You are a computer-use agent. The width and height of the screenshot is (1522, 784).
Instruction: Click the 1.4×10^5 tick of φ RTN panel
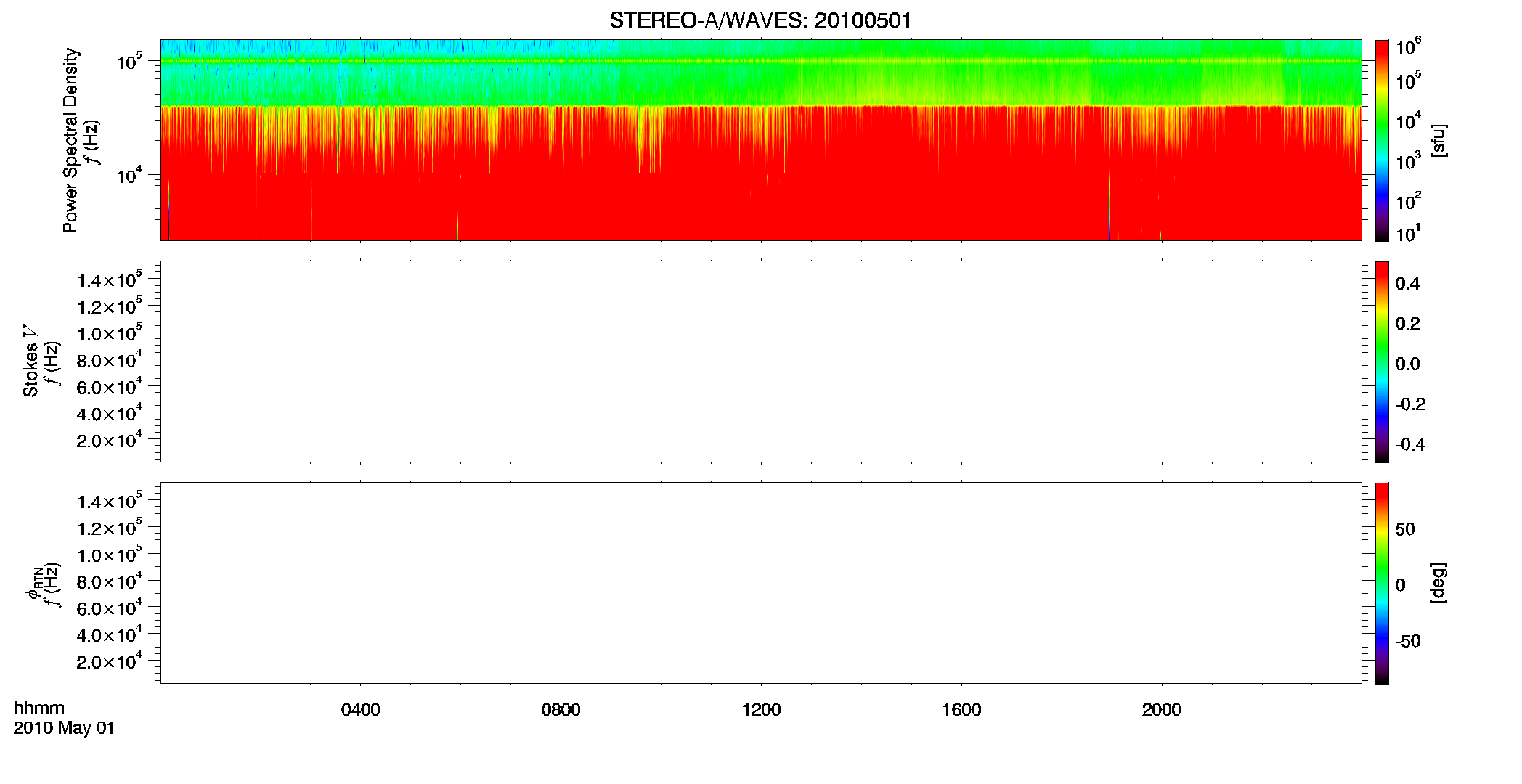[110, 501]
